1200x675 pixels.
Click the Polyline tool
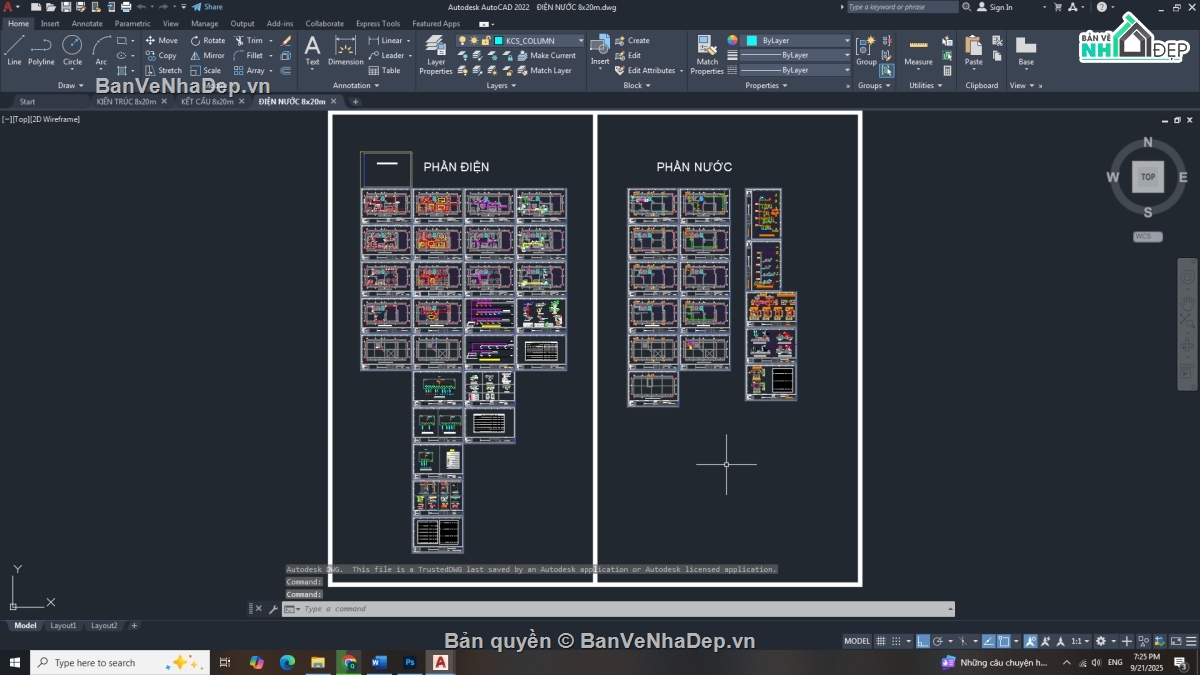(x=41, y=50)
